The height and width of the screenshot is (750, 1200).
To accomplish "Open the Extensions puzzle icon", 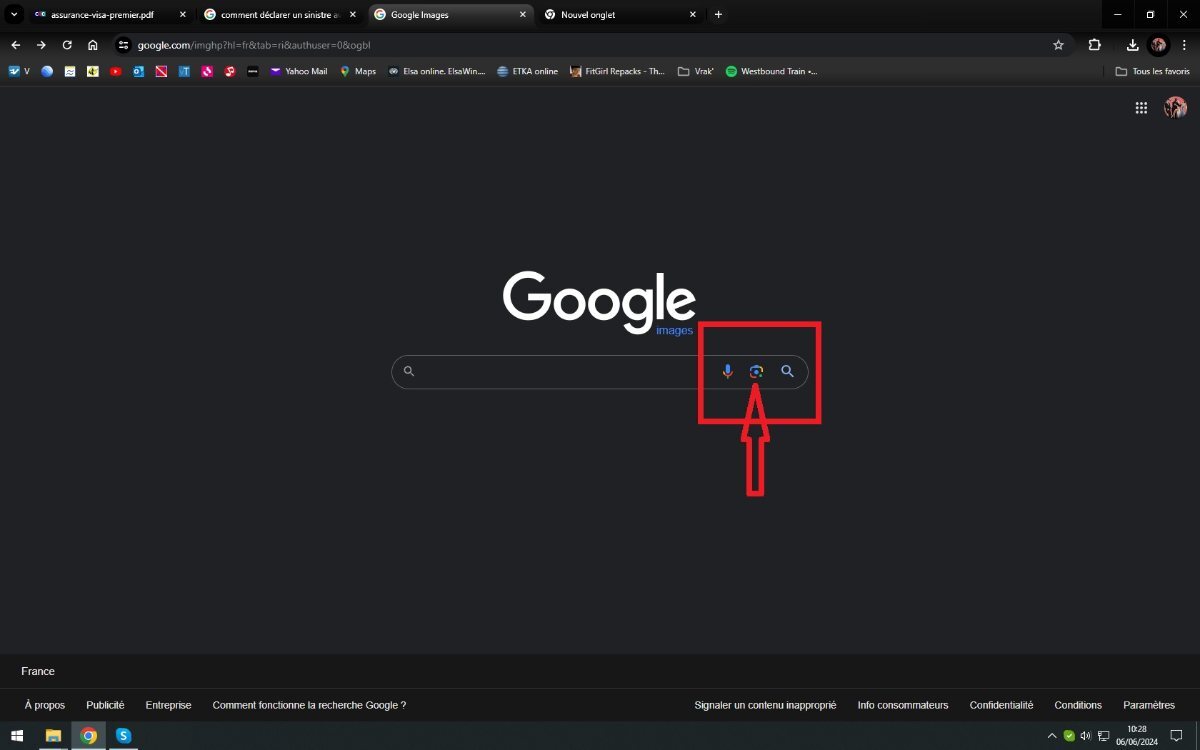I will click(1094, 45).
